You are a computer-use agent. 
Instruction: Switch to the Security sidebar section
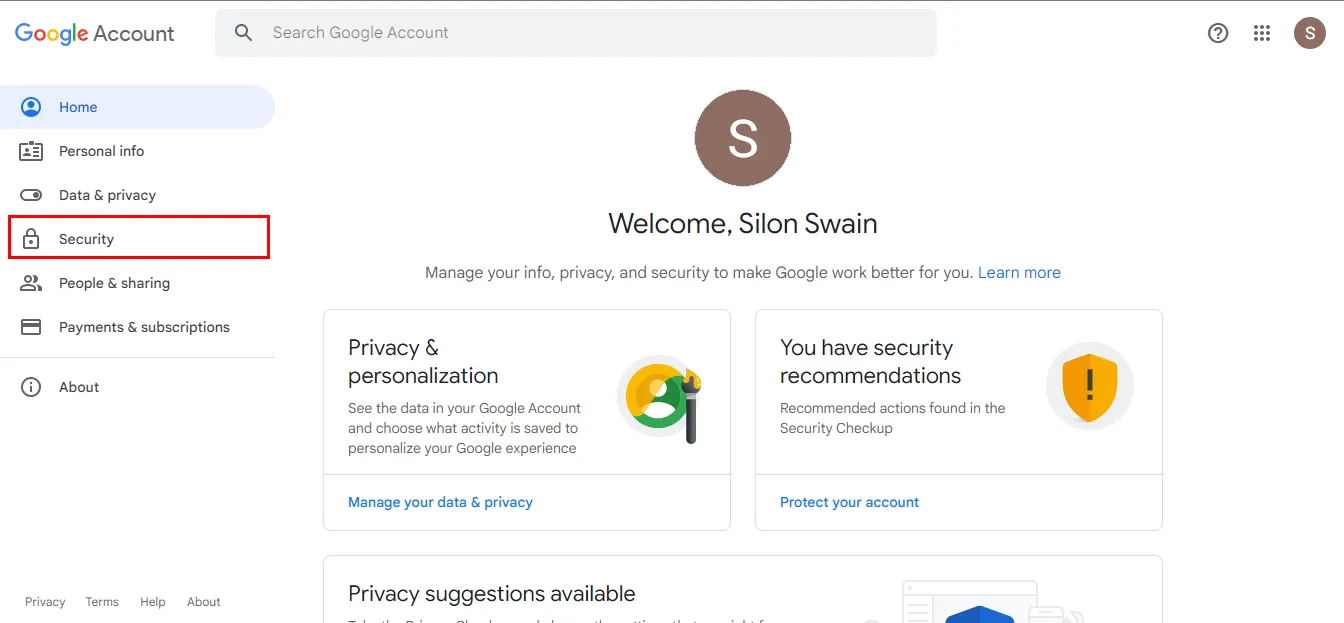tap(85, 238)
